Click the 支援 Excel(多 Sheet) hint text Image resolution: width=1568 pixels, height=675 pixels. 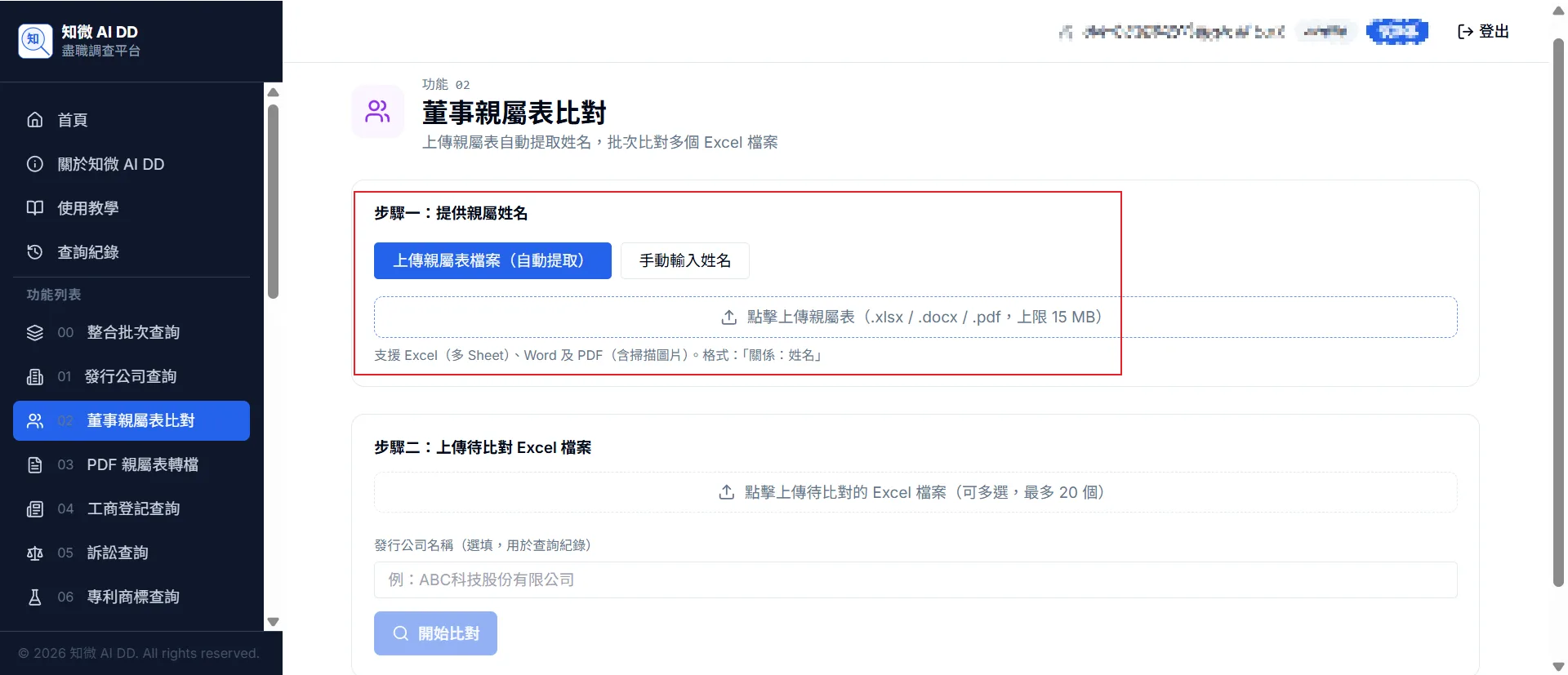click(599, 355)
